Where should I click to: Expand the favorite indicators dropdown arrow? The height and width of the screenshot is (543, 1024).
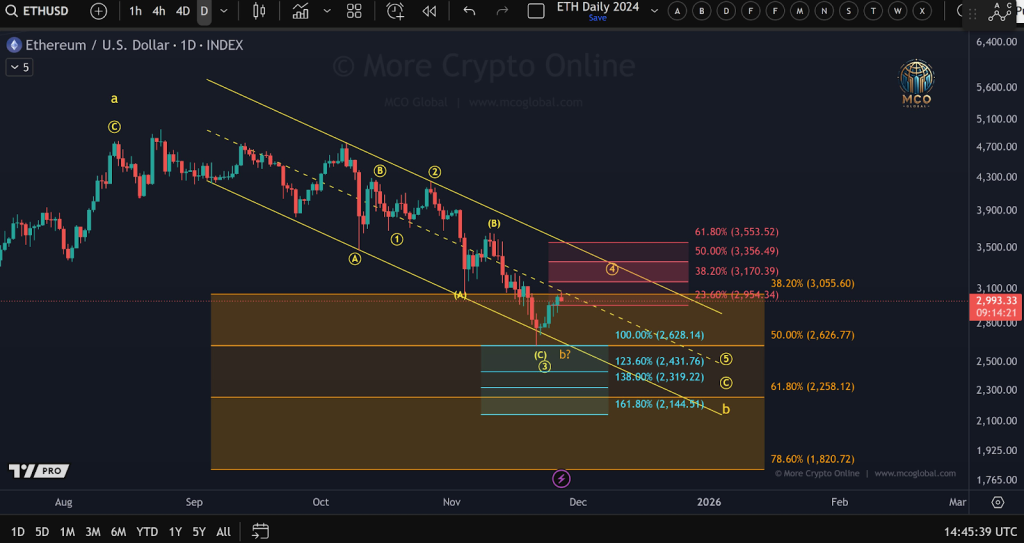327,10
